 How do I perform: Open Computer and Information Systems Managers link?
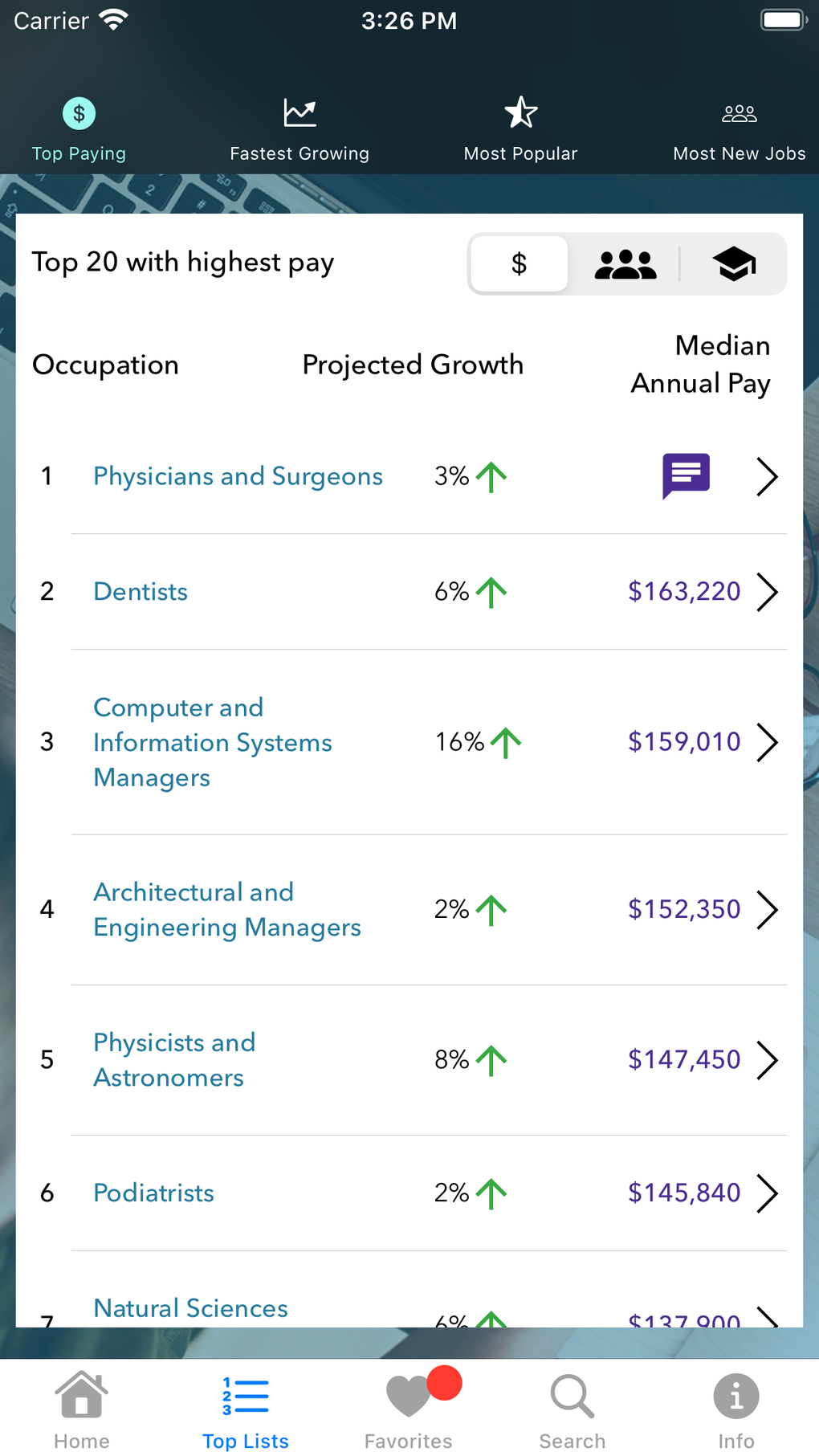pyautogui.click(x=212, y=742)
